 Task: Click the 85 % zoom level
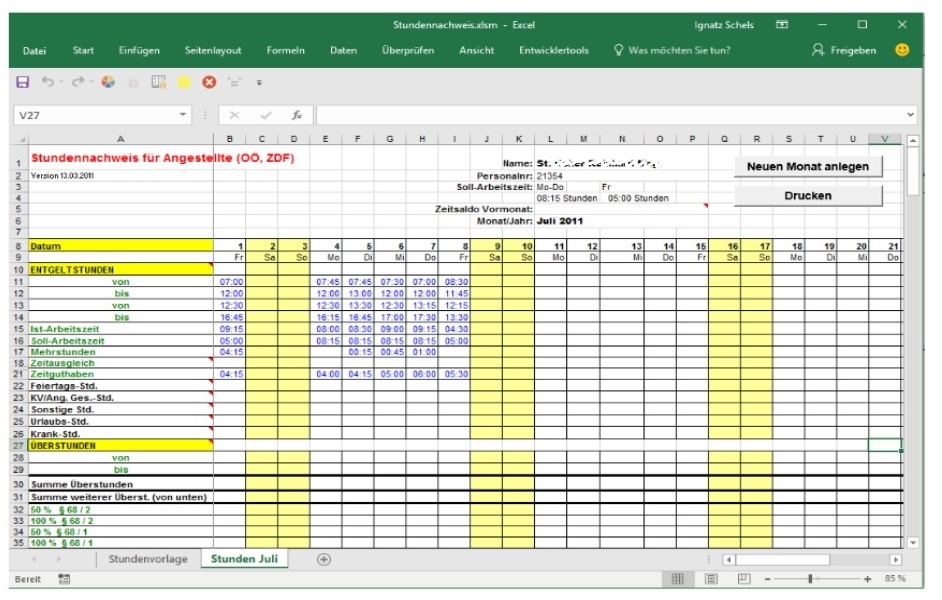coord(895,579)
